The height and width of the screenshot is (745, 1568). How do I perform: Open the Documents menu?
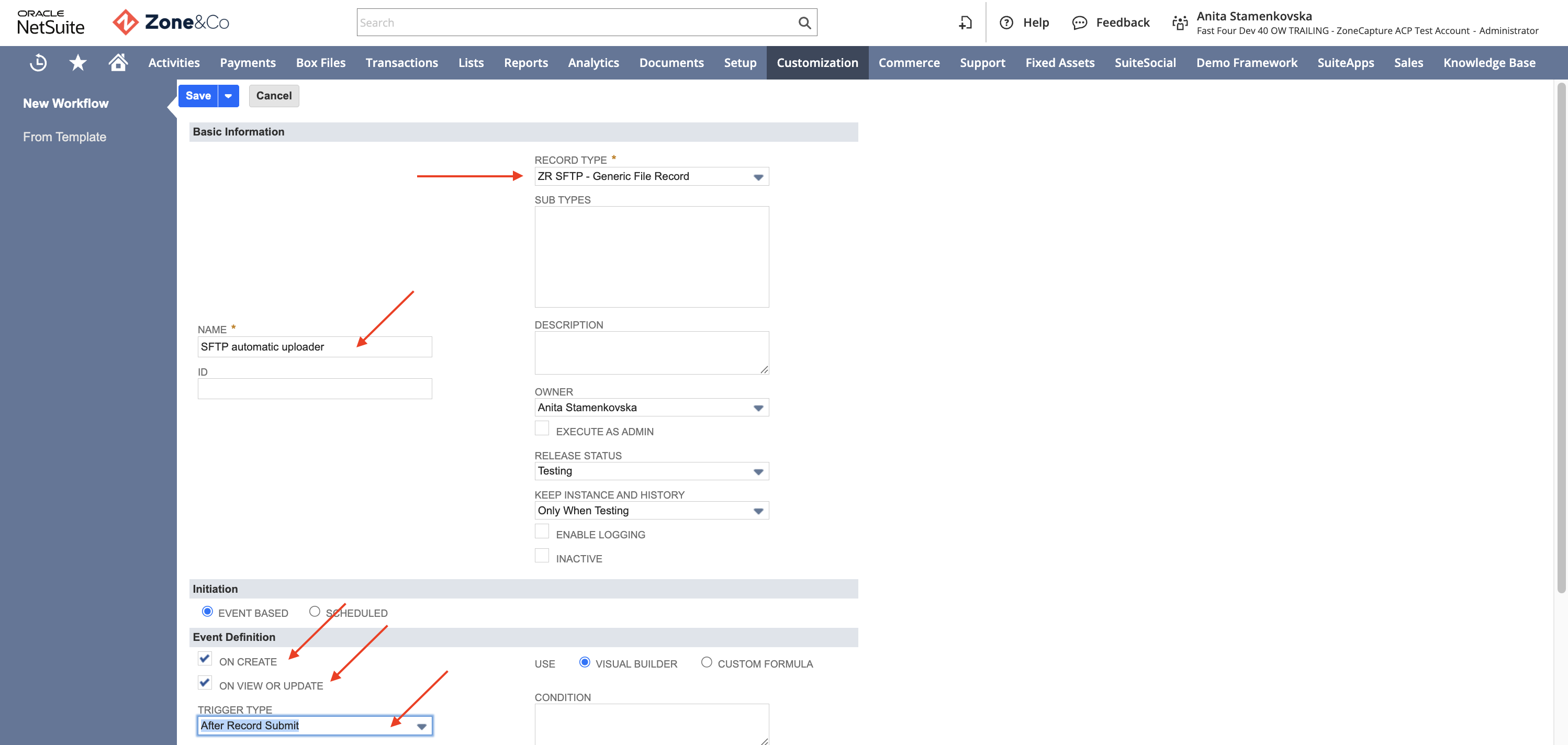pos(671,63)
